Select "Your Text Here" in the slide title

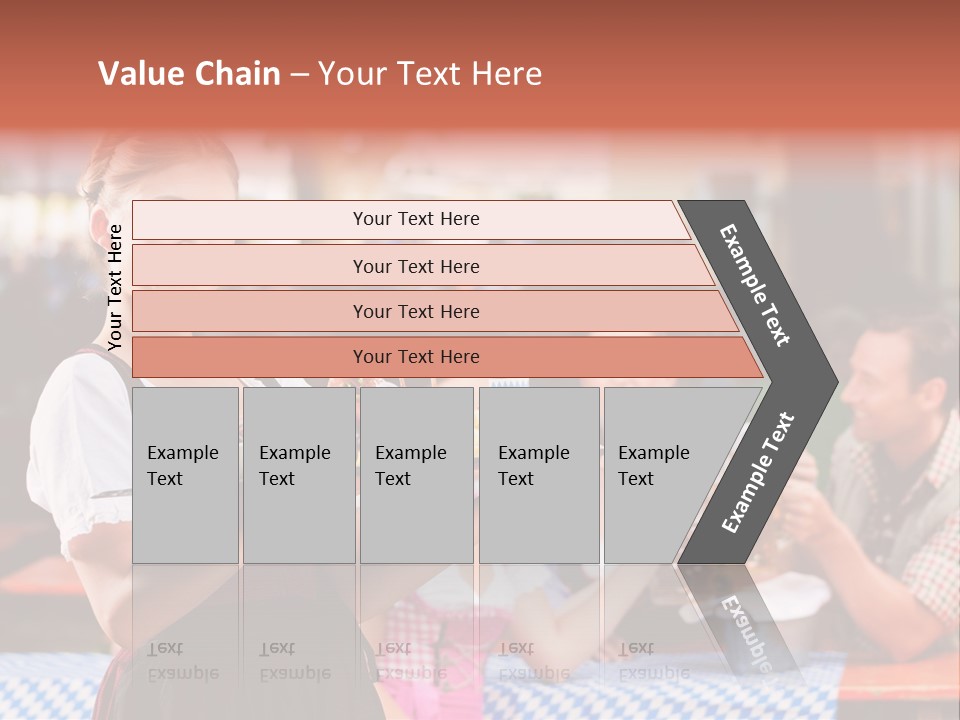429,74
